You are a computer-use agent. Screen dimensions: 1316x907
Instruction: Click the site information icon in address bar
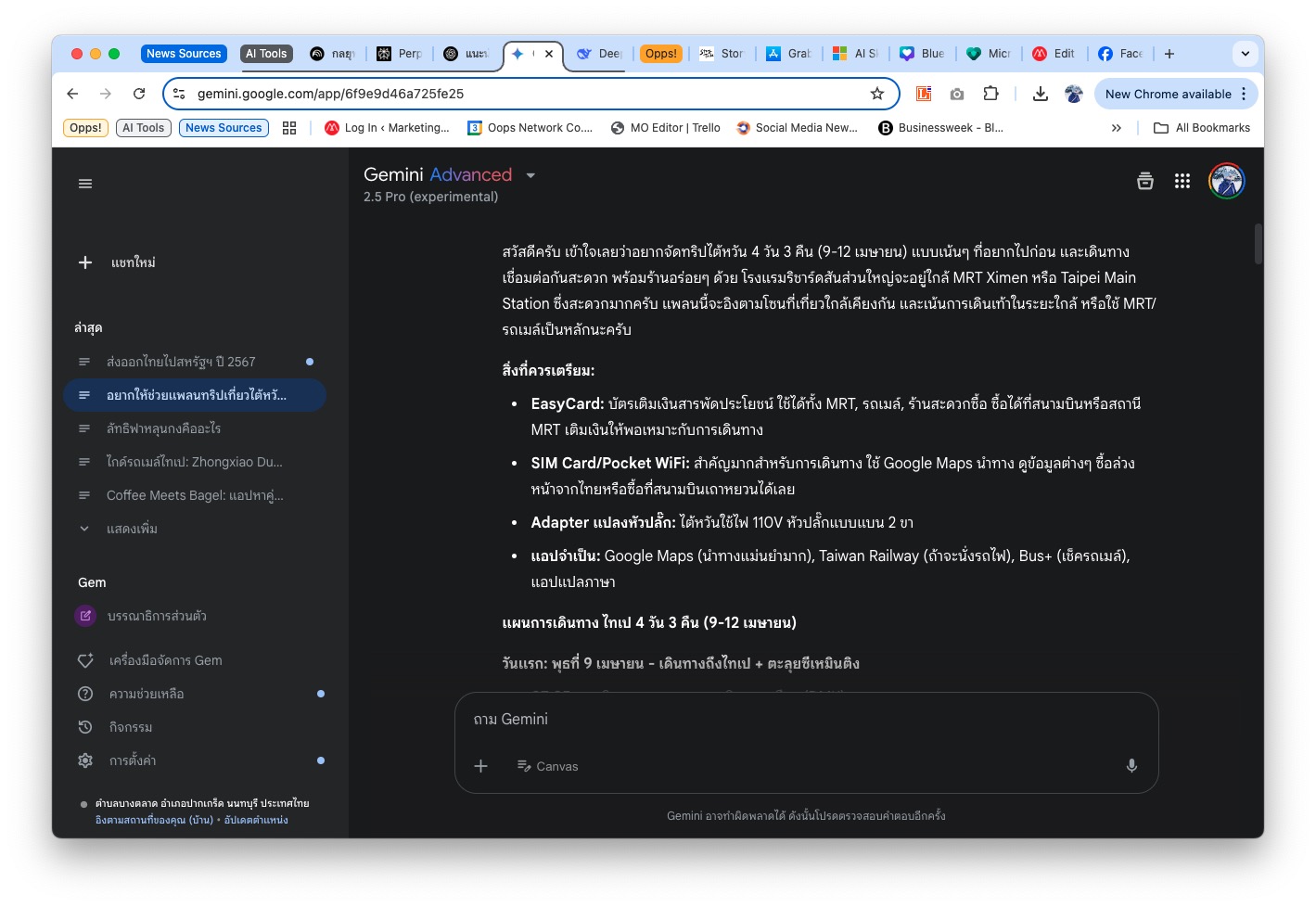coord(180,94)
